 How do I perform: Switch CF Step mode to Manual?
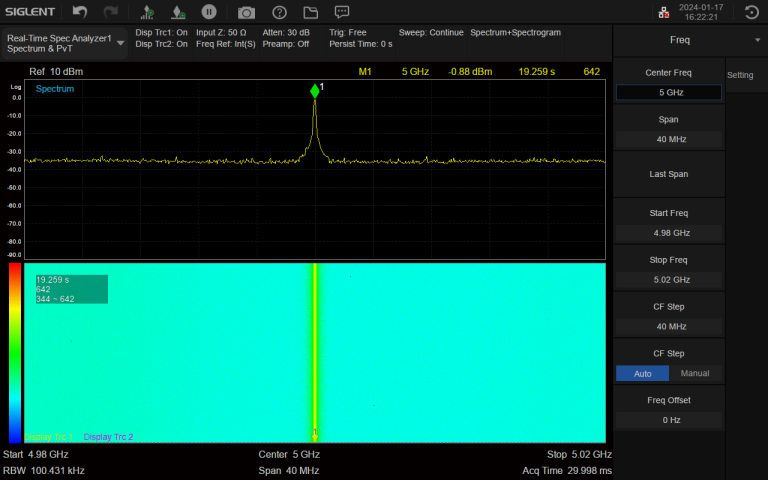[x=695, y=373]
